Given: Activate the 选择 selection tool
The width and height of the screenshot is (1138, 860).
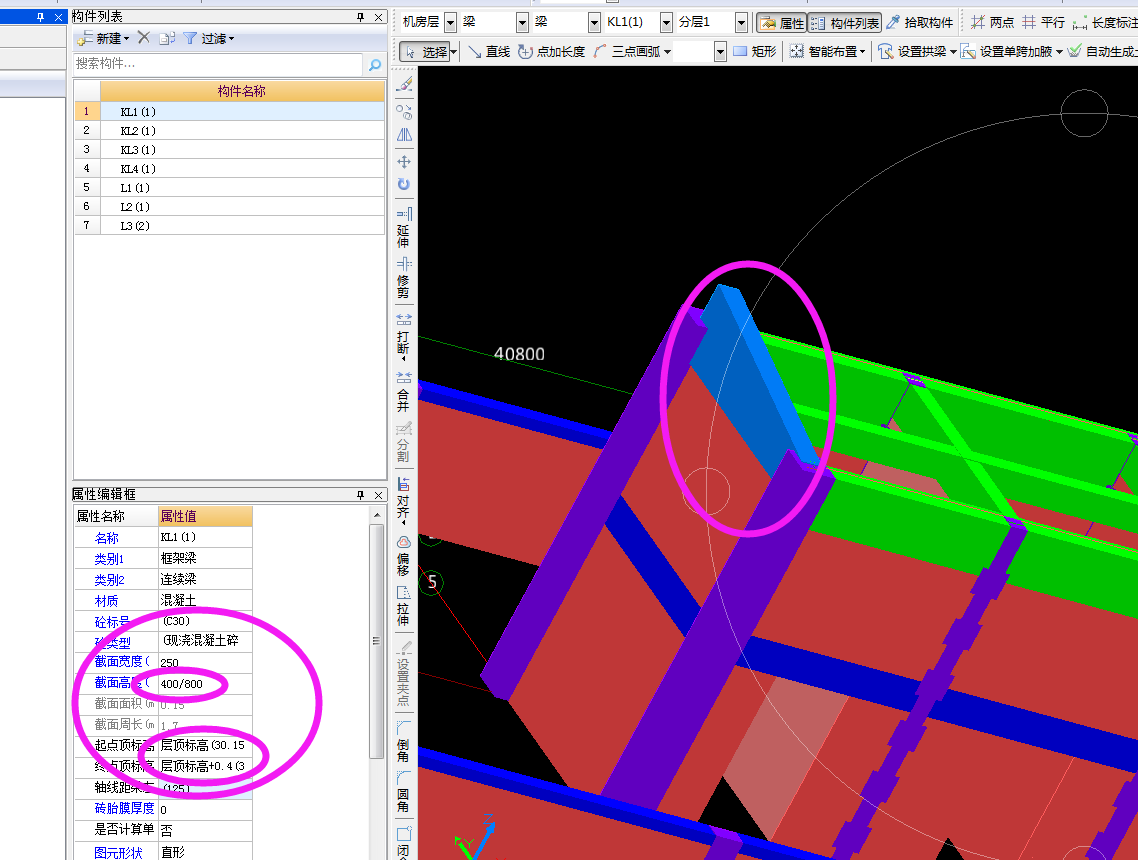Looking at the screenshot, I should coord(425,52).
